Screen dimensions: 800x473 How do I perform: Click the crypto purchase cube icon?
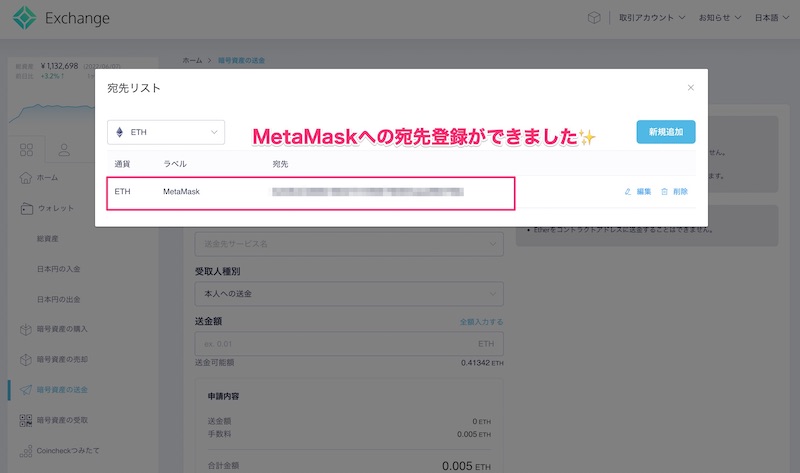pos(26,330)
